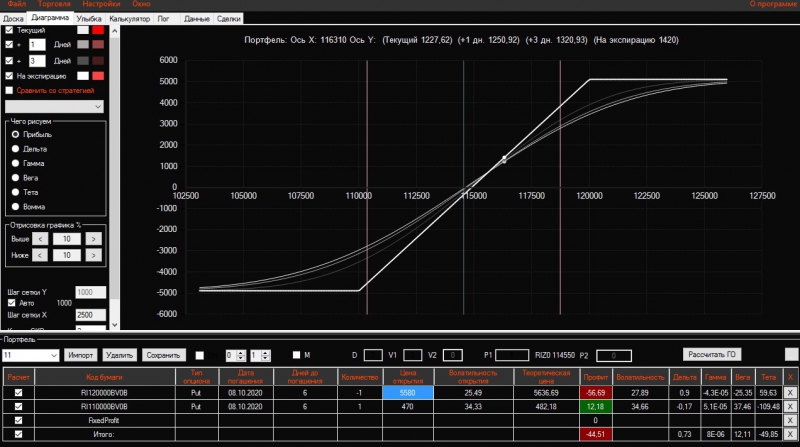Click the right arrow next to Ниже

pyautogui.click(x=93, y=255)
